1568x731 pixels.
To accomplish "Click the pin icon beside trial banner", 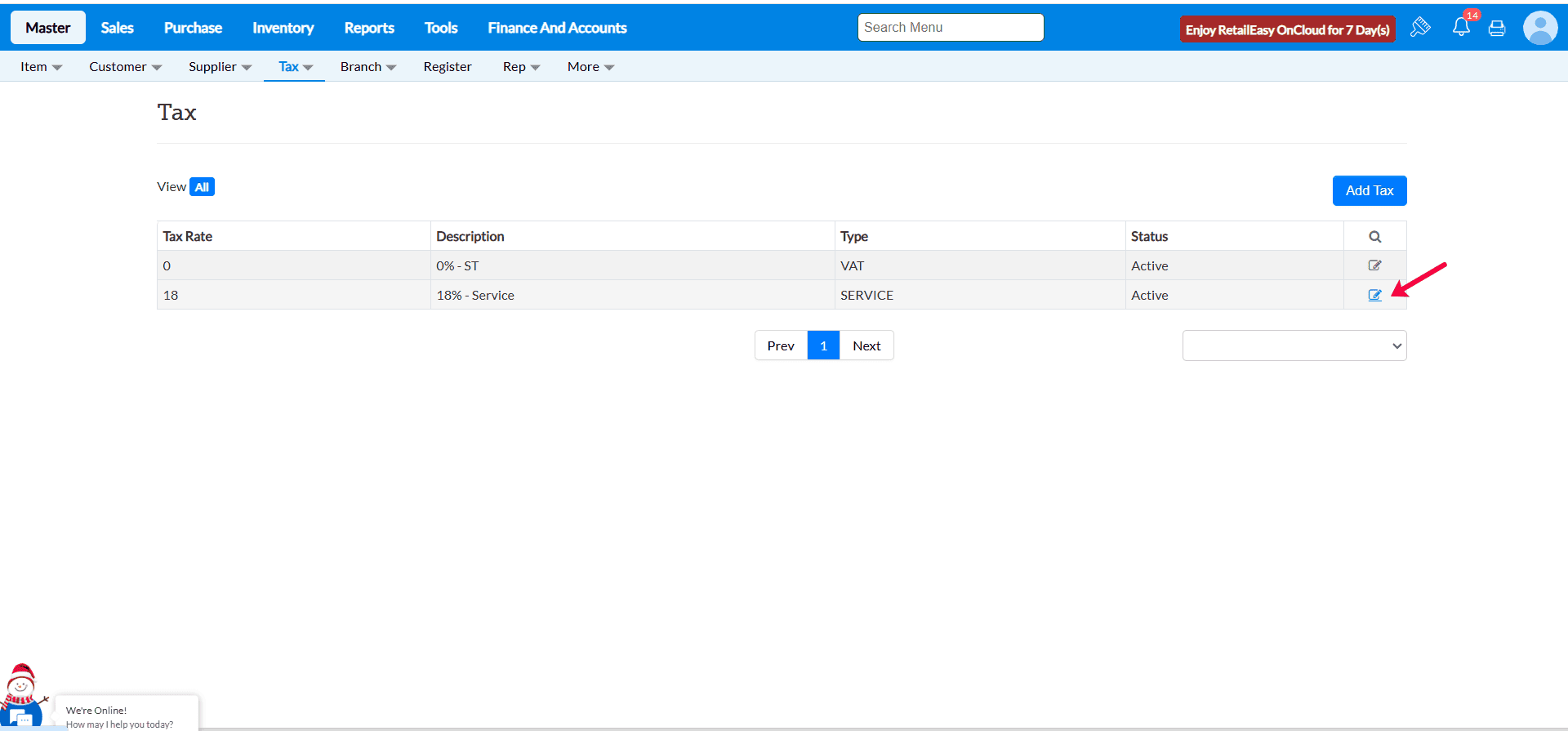I will tap(1420, 28).
